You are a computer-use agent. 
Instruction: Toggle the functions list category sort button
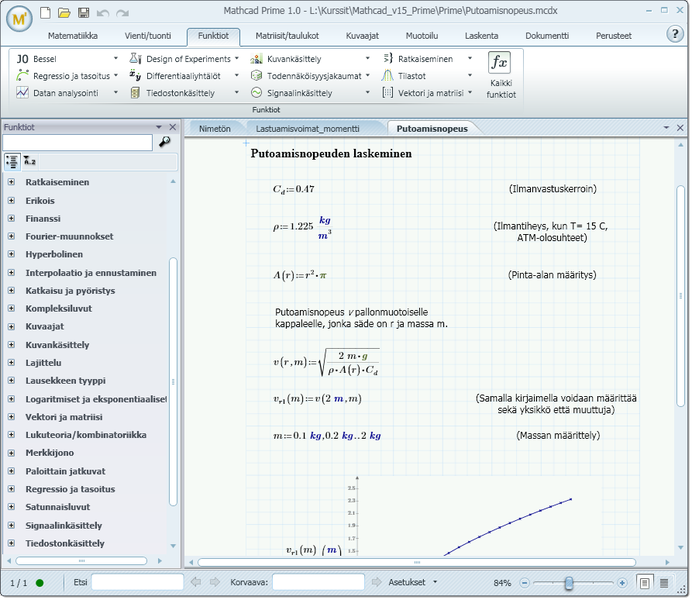tap(11, 161)
